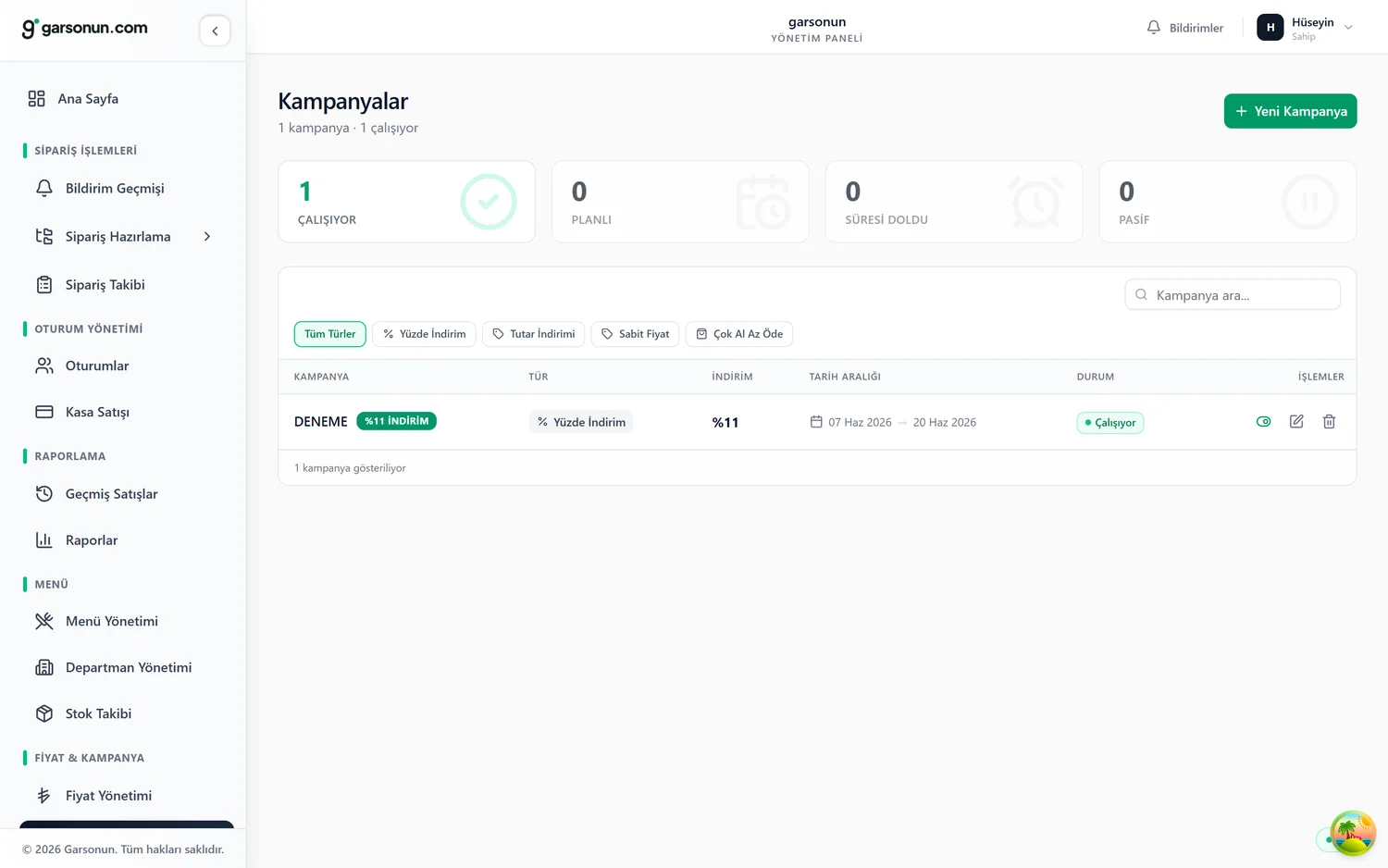Navigate to Kasa Satışı card icon

click(44, 412)
